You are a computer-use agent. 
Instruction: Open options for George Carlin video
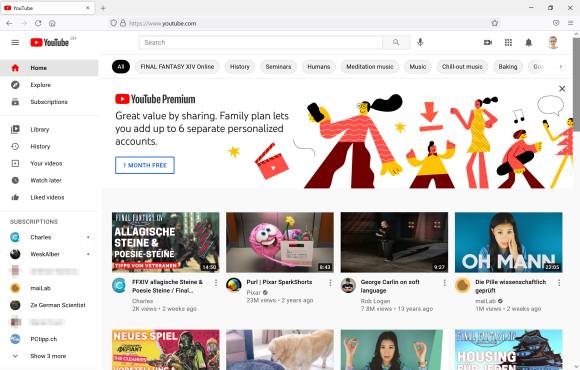444,283
